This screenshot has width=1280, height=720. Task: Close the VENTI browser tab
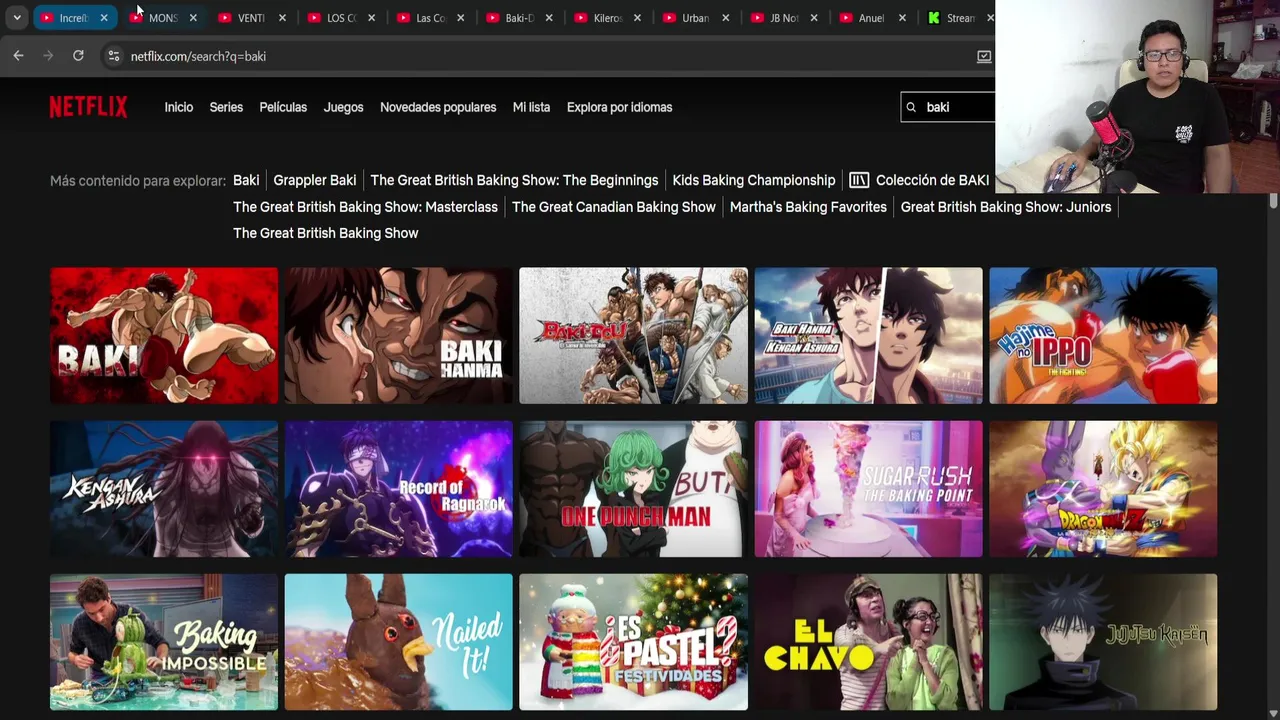coord(282,18)
